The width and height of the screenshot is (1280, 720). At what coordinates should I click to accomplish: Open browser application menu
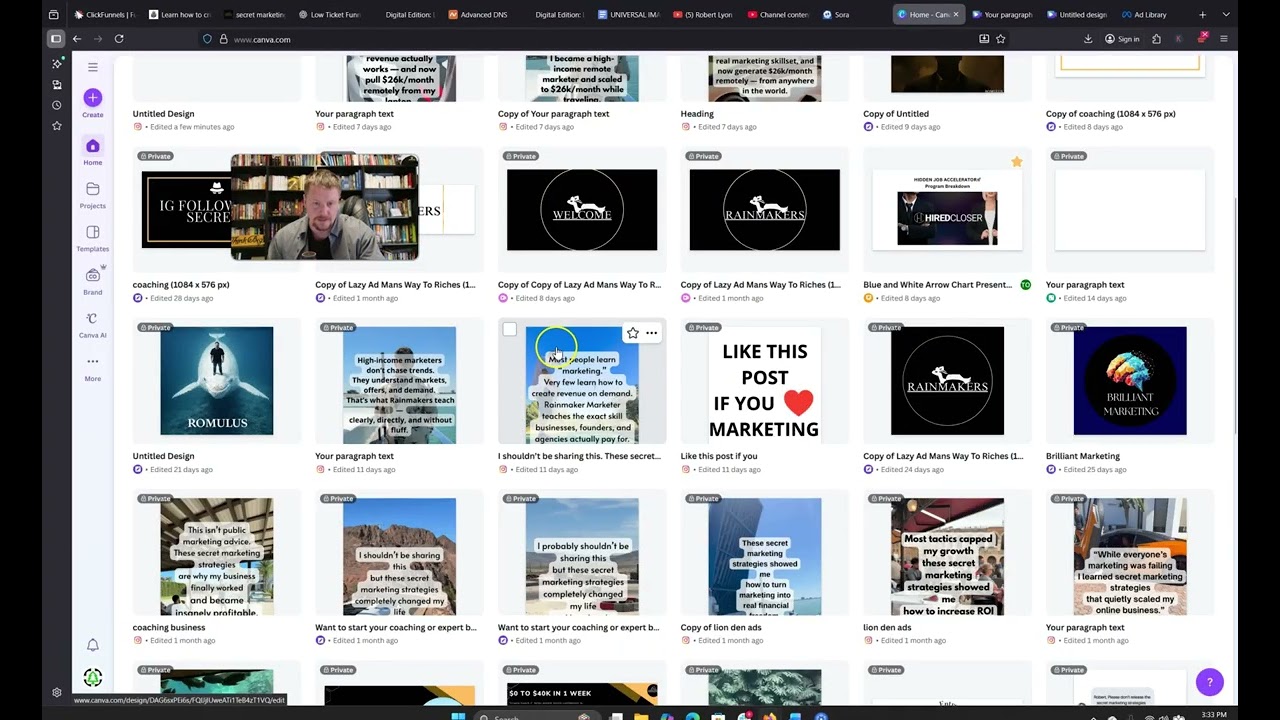1223,39
